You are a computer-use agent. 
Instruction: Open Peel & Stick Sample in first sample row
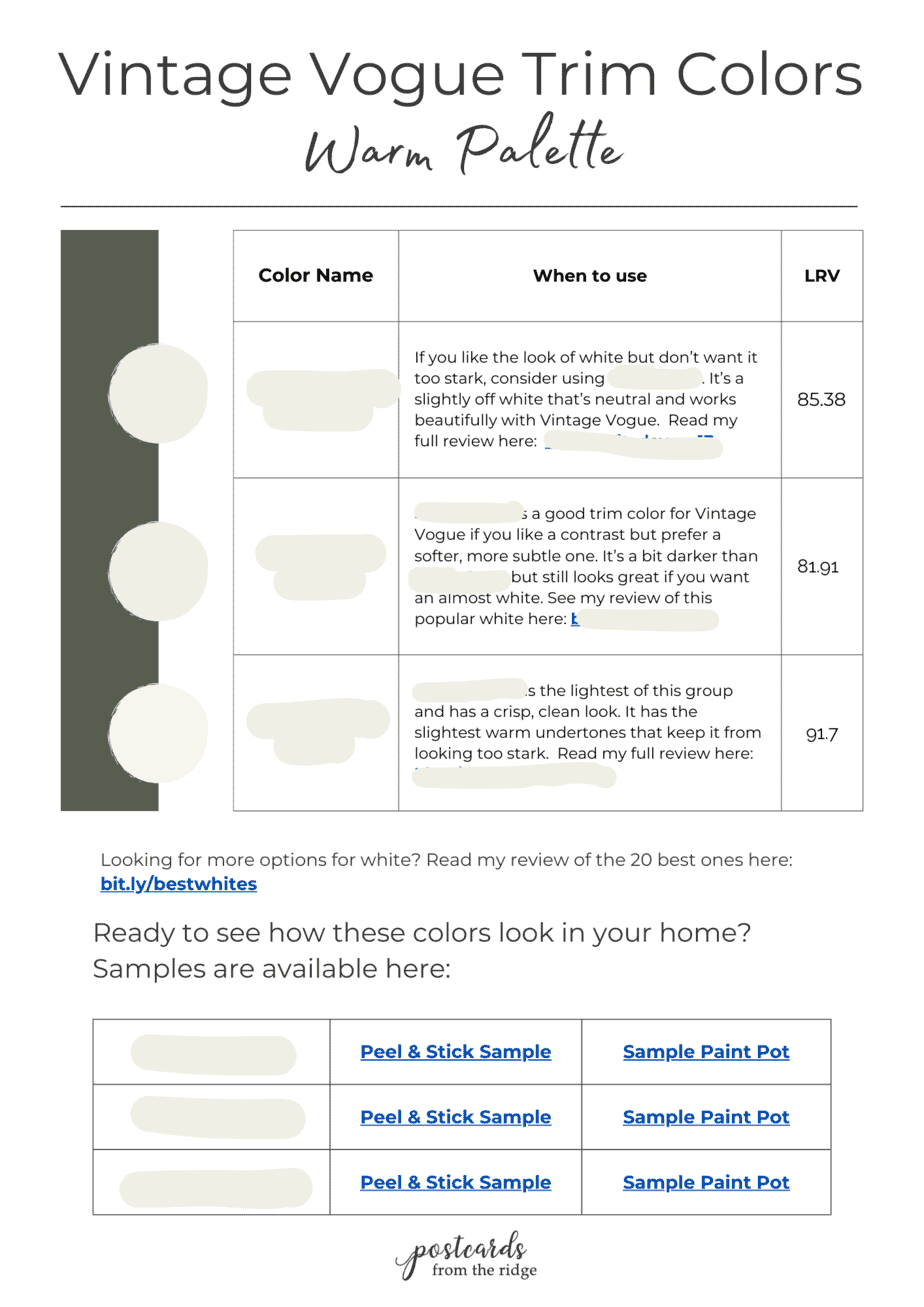(x=455, y=1052)
